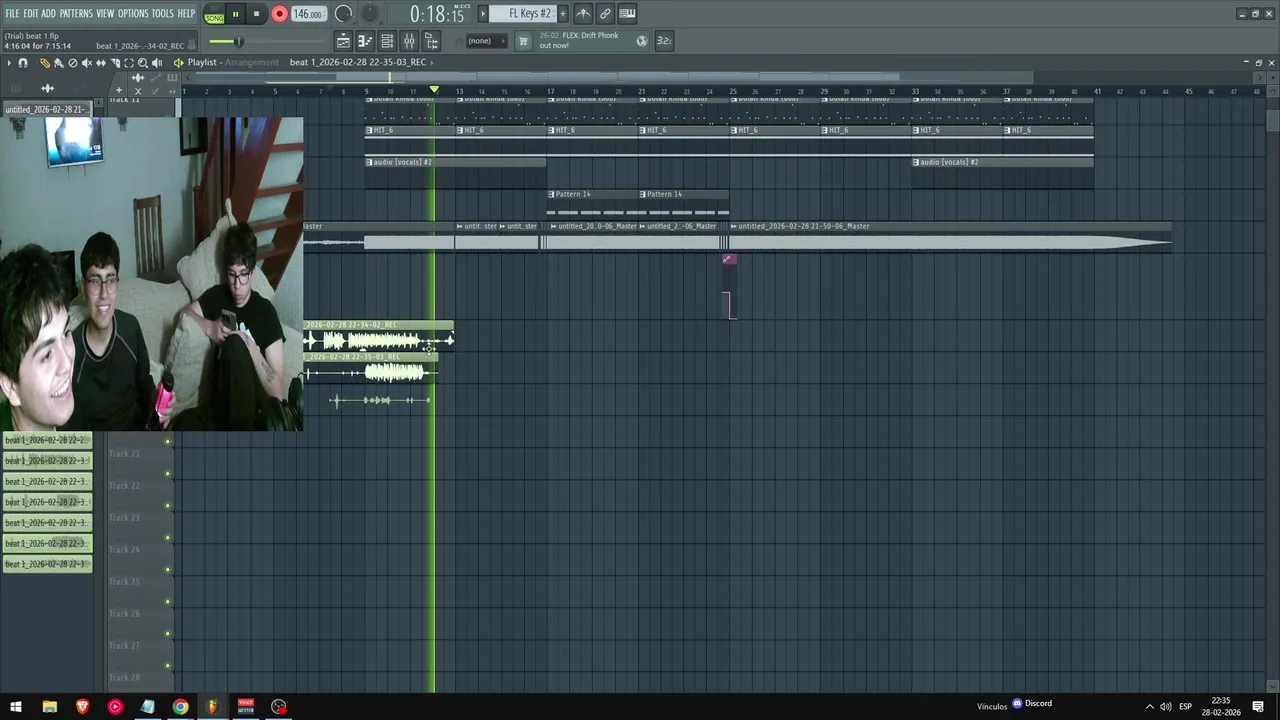Screen dimensions: 1280x720
Task: Open the TOOLS menu
Action: 163,13
